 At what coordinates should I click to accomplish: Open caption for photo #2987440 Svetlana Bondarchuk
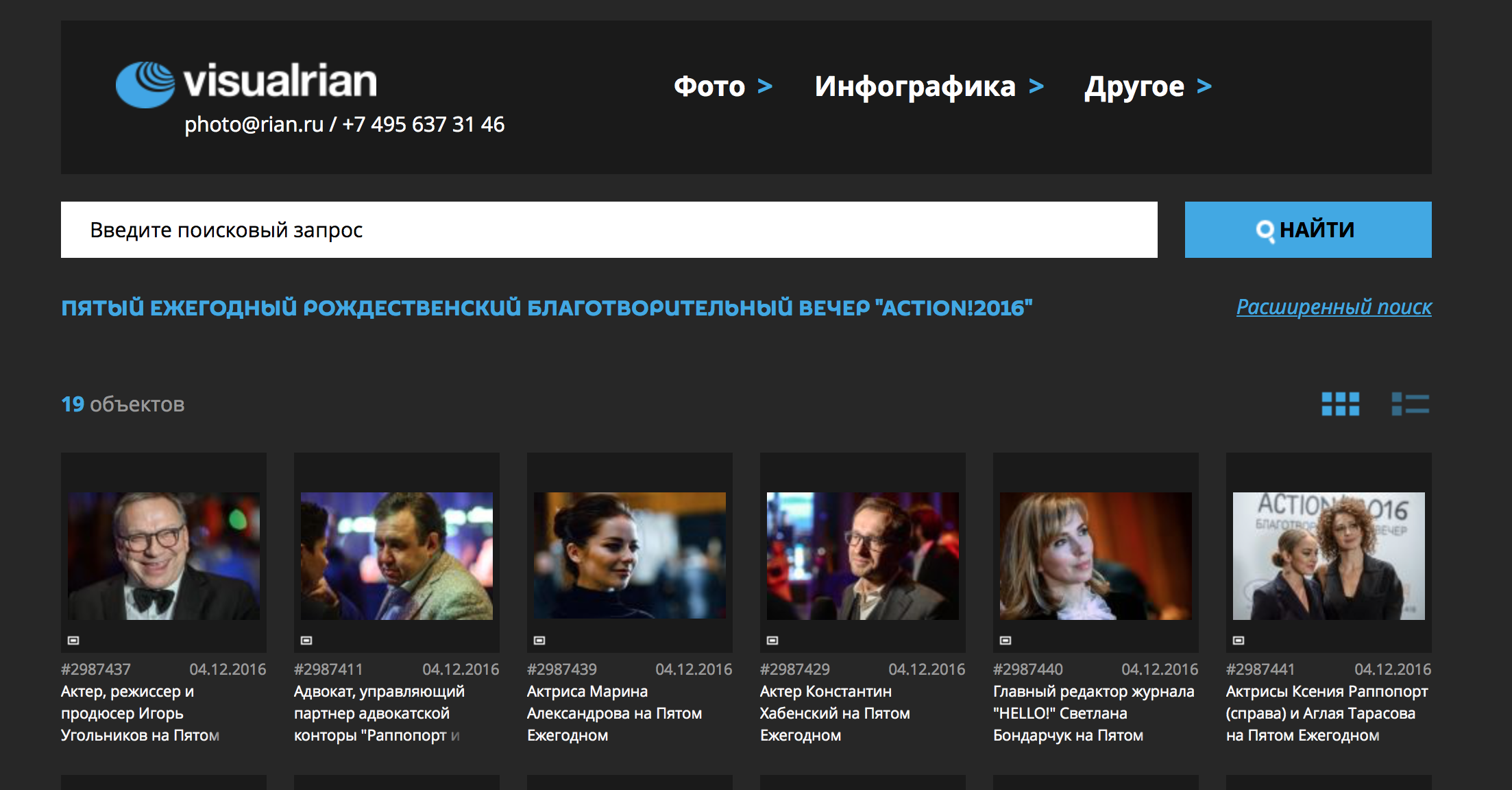1094,713
